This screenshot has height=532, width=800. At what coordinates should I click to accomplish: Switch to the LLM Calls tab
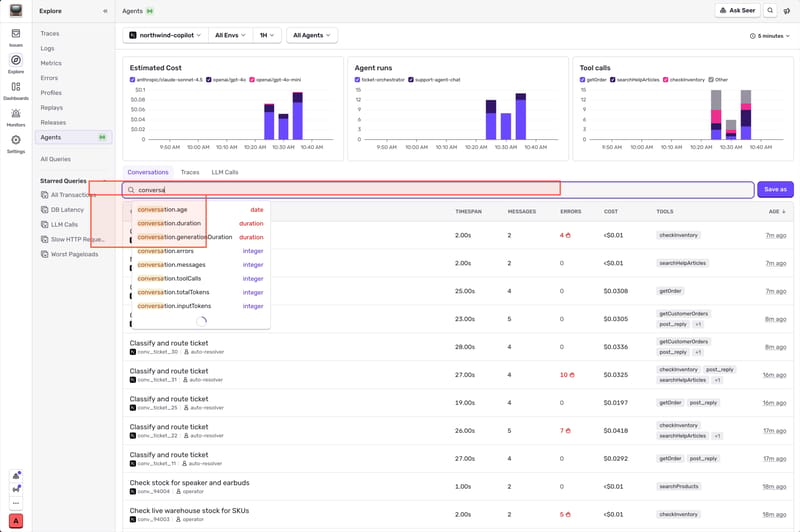tap(225, 172)
